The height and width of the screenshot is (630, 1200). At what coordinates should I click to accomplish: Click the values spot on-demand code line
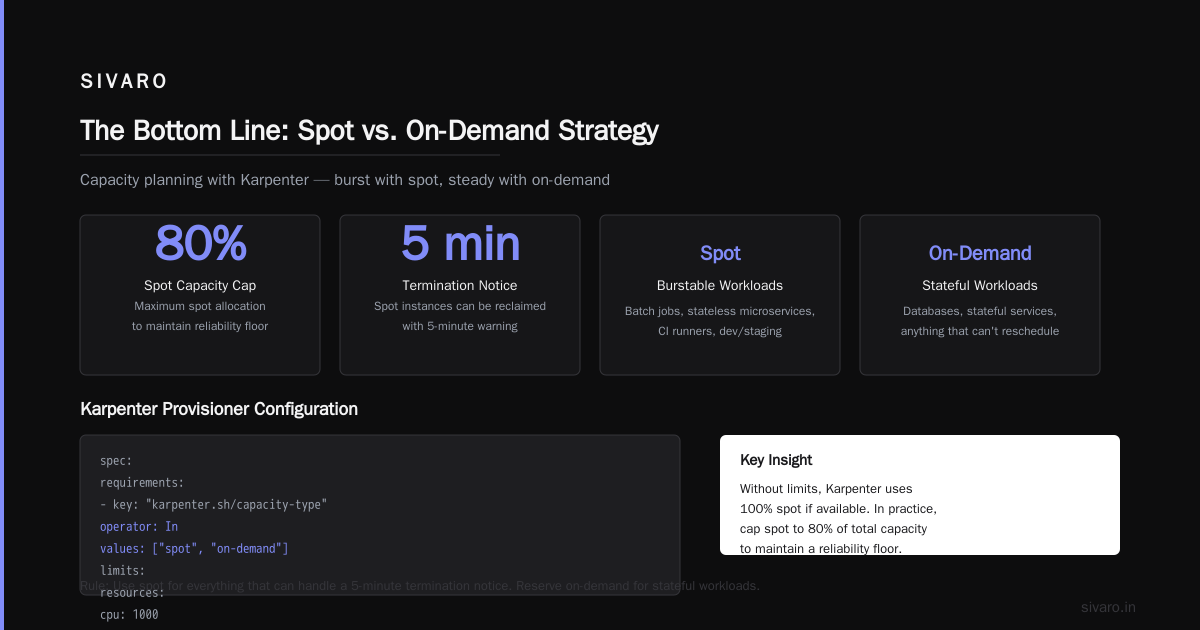click(x=194, y=549)
